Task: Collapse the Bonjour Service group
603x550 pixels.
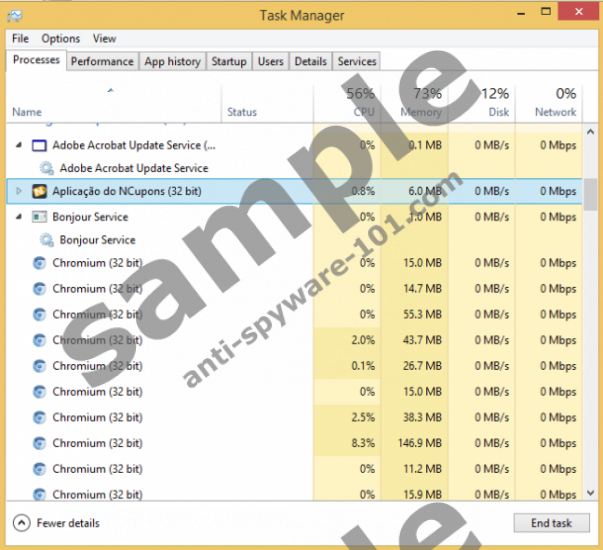Action: [x=19, y=217]
